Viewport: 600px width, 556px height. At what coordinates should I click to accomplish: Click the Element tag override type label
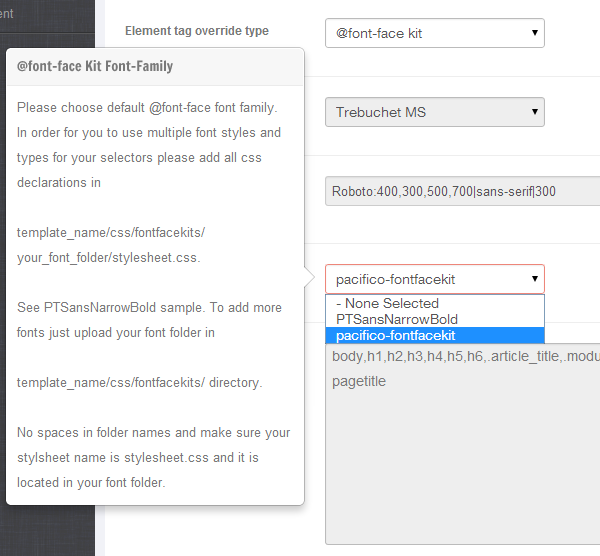(x=197, y=31)
